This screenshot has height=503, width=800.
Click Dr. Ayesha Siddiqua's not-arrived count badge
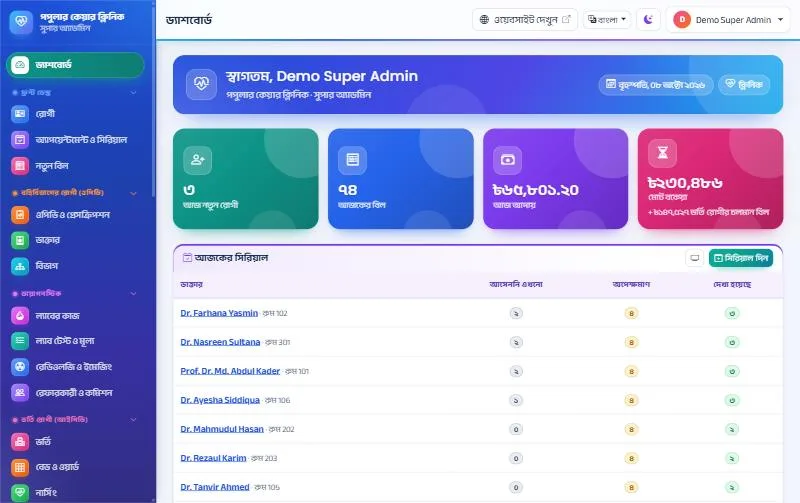[x=516, y=400]
